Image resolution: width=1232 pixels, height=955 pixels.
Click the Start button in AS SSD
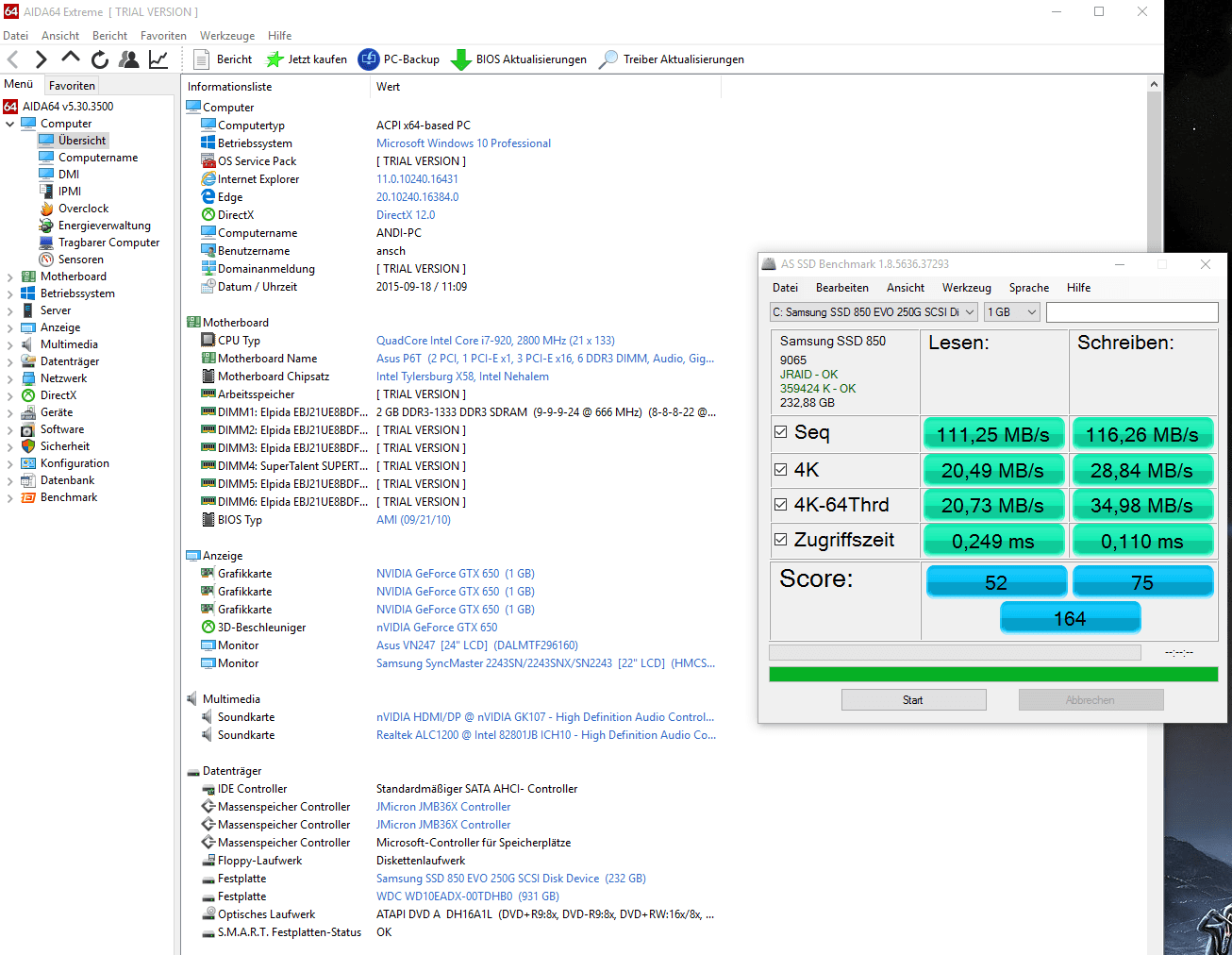913,700
